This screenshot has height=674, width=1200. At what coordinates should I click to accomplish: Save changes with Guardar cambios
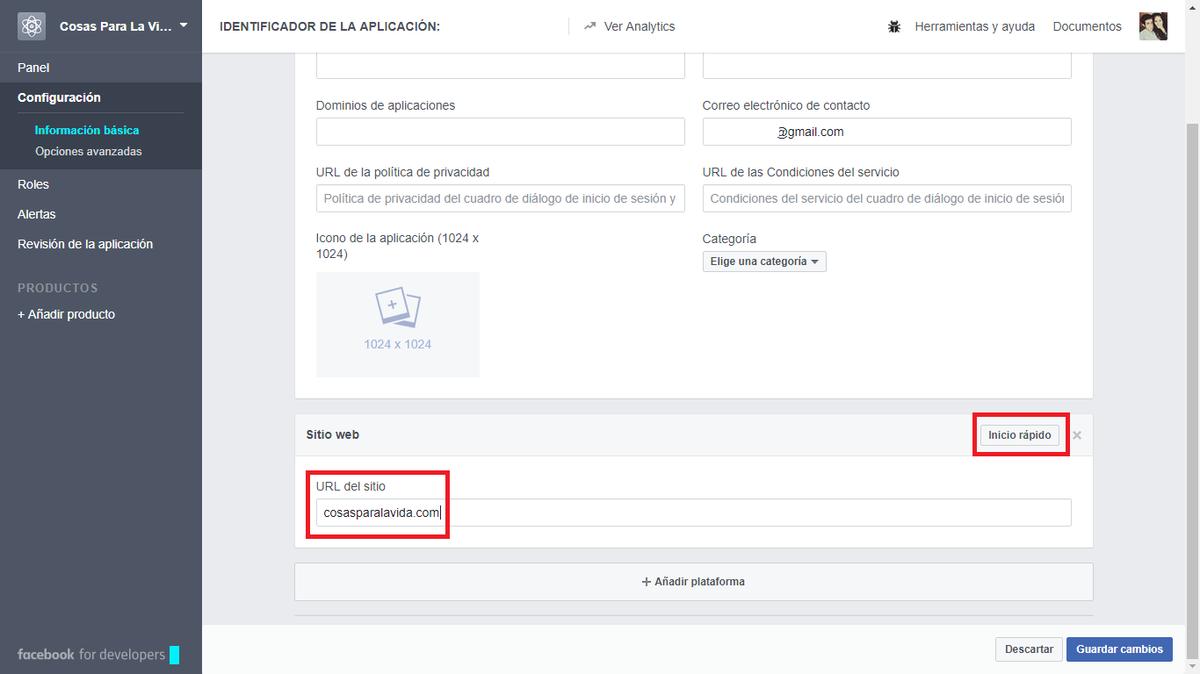click(1119, 649)
